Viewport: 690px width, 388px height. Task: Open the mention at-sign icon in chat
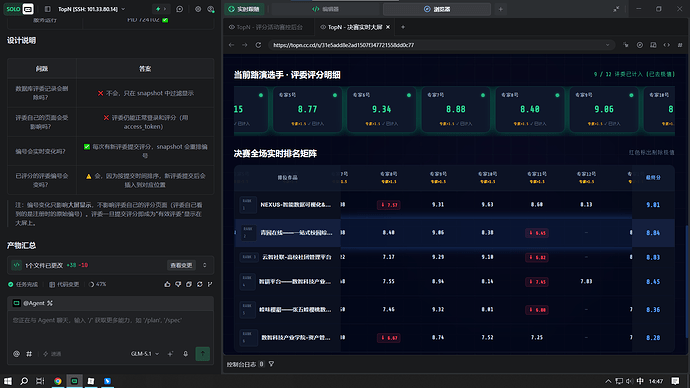tap(16, 354)
